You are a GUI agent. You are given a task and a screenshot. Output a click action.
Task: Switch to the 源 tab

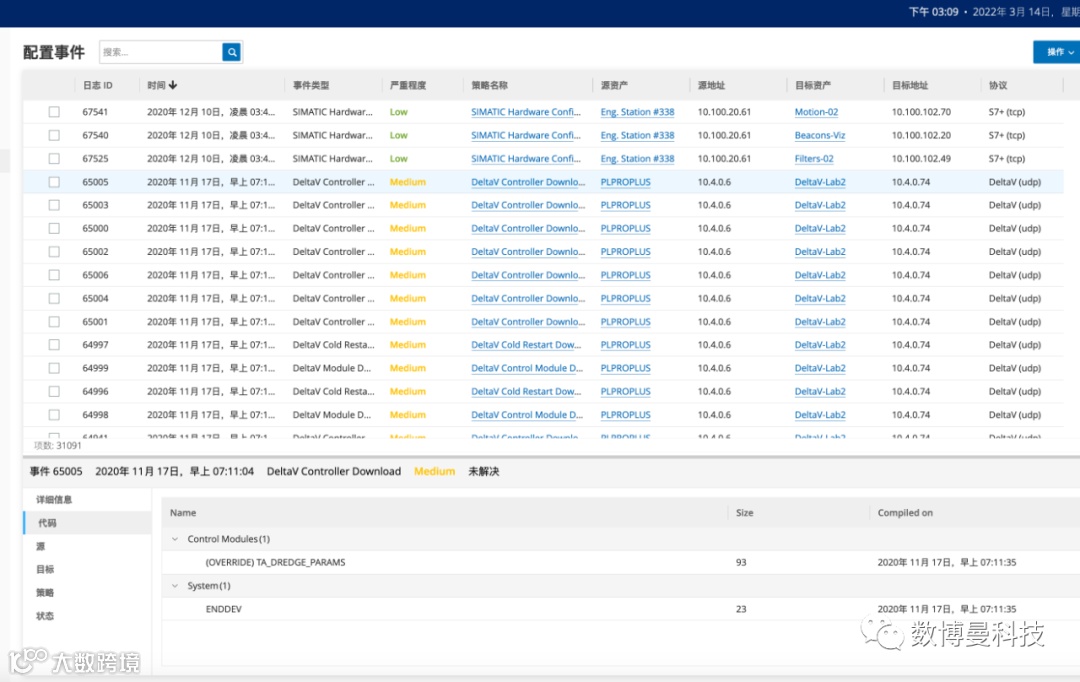[x=41, y=546]
